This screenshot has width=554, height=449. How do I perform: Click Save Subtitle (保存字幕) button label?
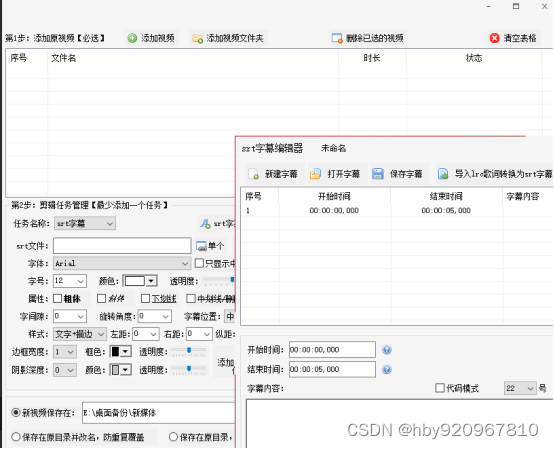tap(406, 174)
